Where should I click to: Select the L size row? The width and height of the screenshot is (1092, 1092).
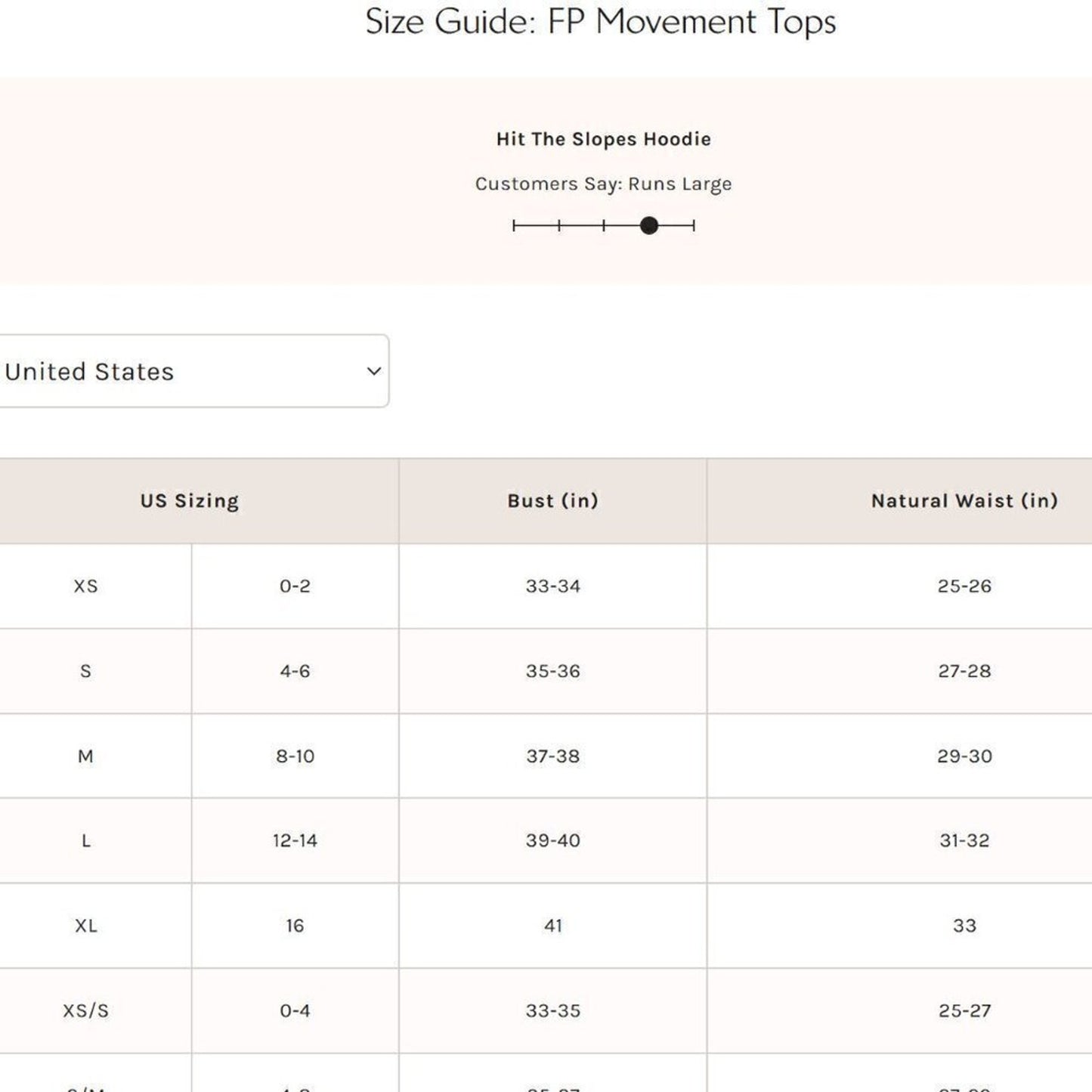pos(85,840)
